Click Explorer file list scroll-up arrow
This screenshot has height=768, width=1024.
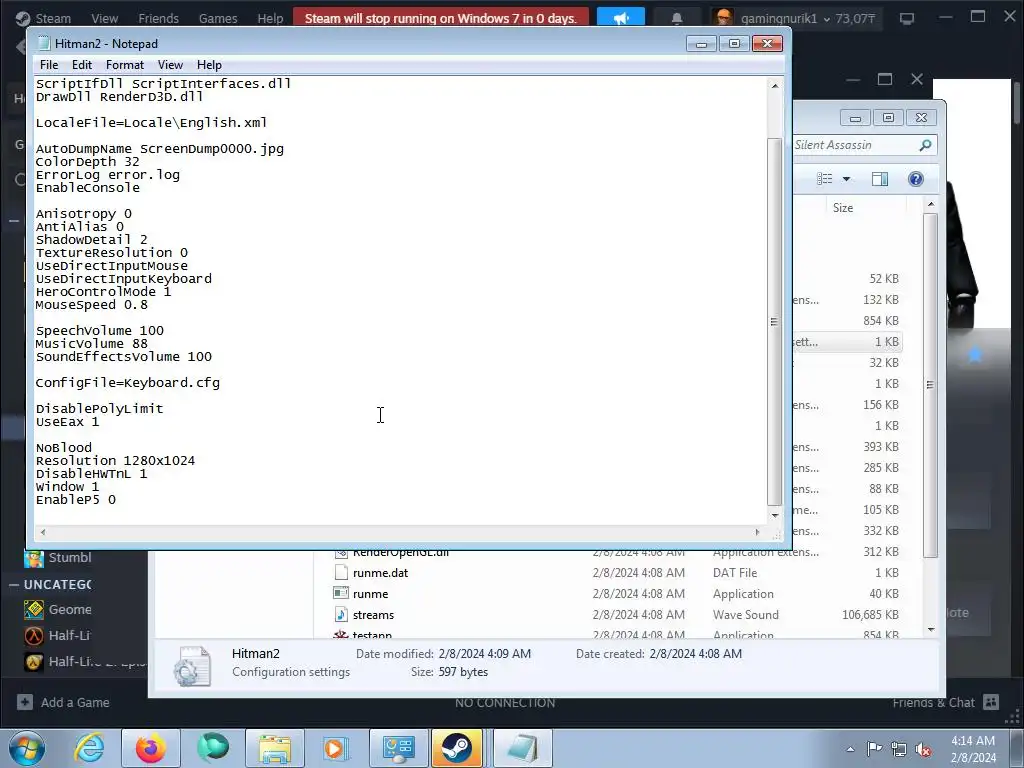click(x=931, y=204)
